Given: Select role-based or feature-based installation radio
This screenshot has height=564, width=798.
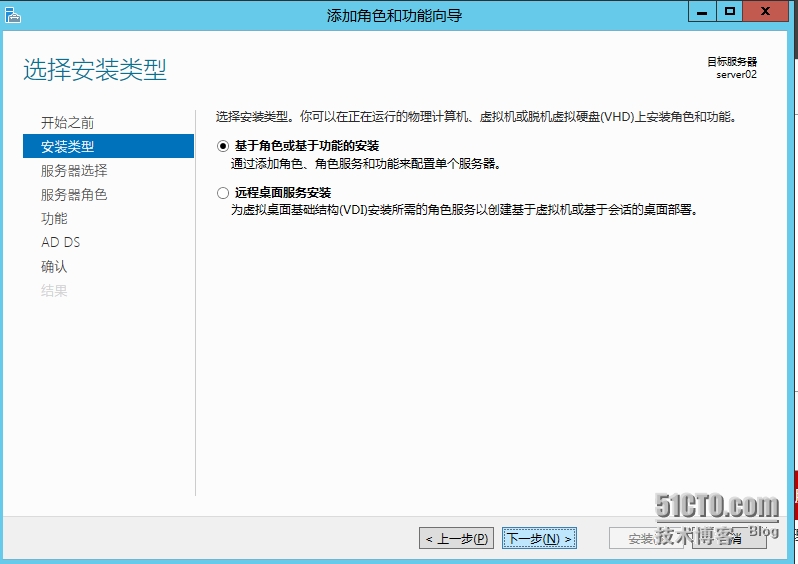Looking at the screenshot, I should [x=223, y=147].
